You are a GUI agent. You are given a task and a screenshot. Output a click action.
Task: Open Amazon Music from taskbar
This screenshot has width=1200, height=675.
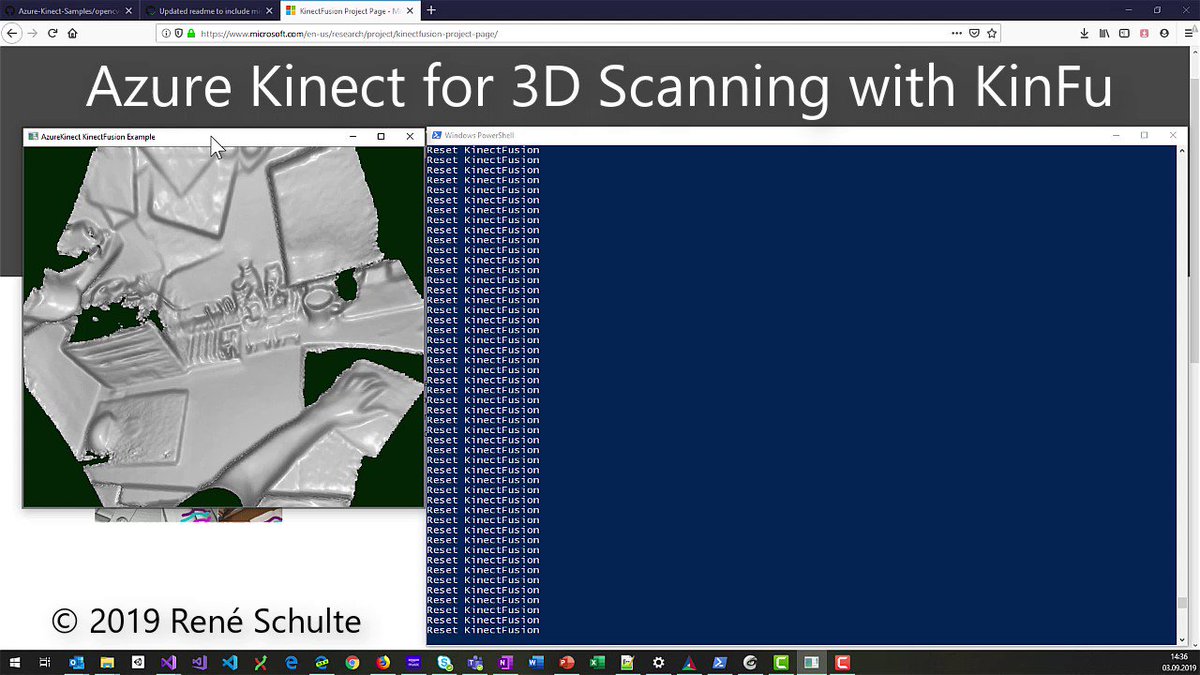(x=414, y=662)
